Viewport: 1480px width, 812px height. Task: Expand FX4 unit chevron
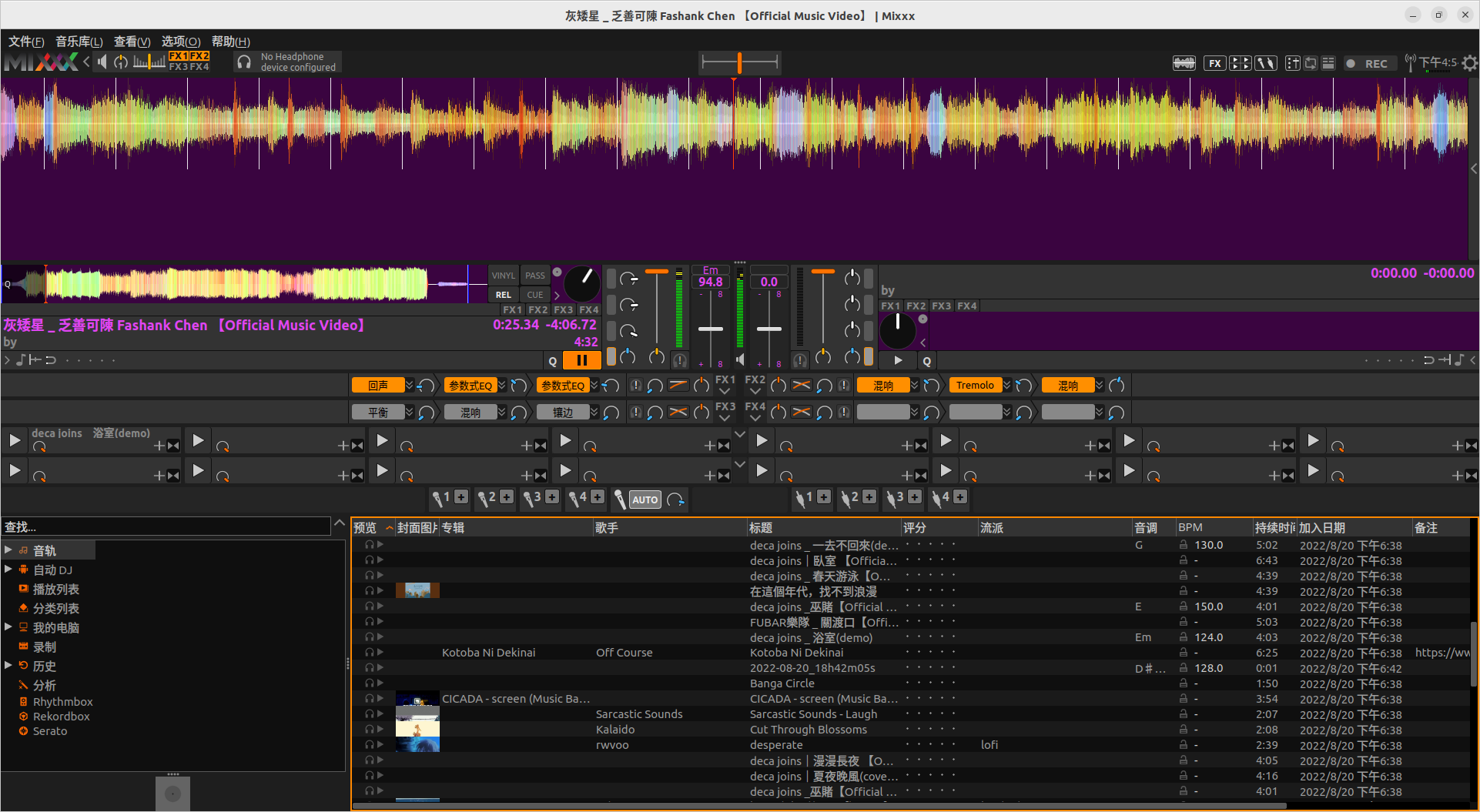[x=755, y=418]
